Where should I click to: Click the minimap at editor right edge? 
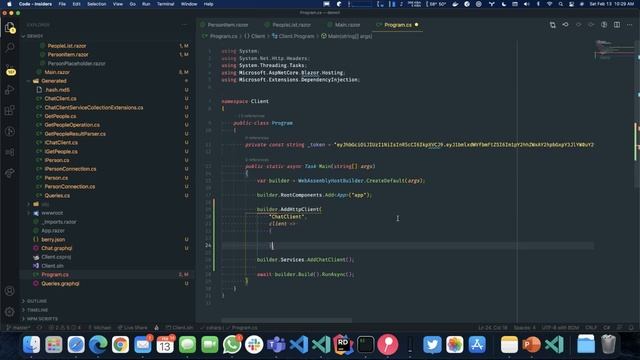(614, 50)
